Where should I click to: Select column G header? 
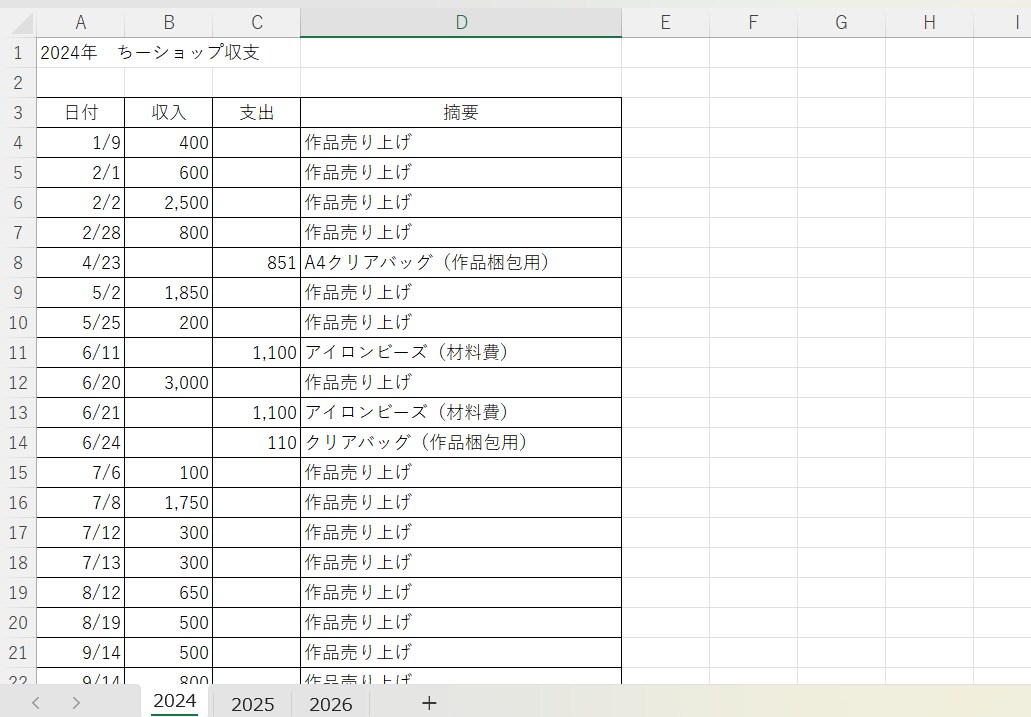tap(842, 22)
